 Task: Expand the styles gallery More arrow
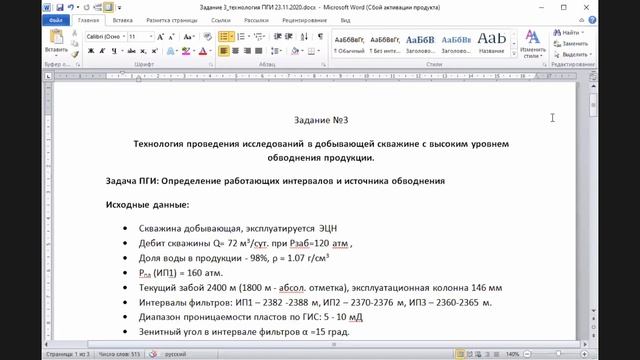[514, 54]
